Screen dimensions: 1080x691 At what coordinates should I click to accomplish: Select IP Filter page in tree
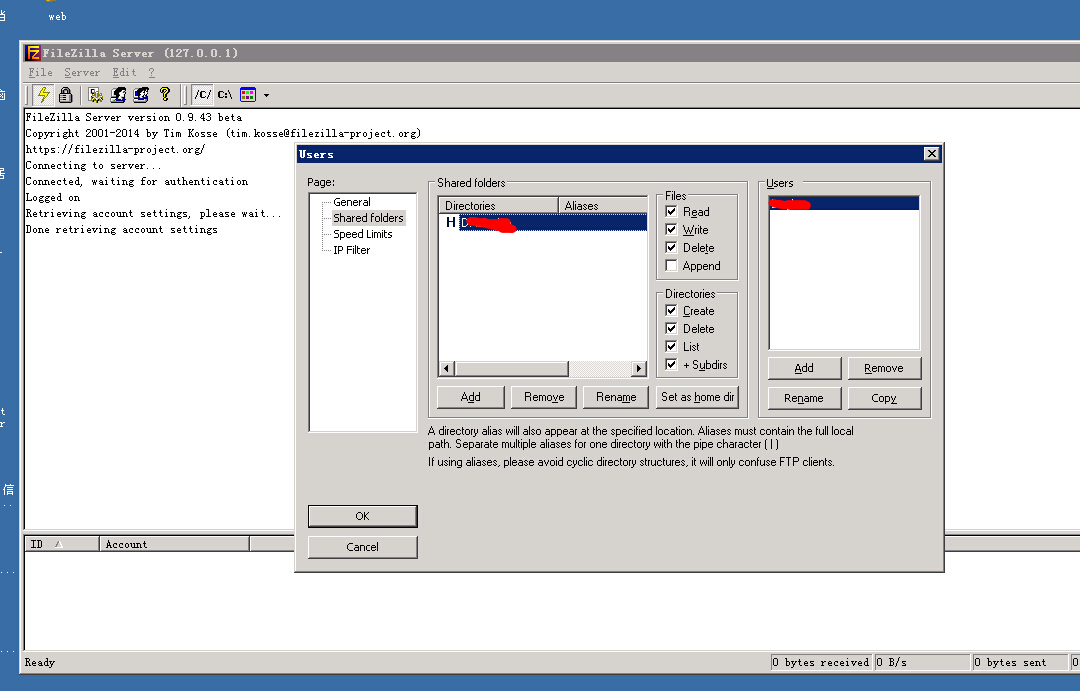click(x=351, y=250)
